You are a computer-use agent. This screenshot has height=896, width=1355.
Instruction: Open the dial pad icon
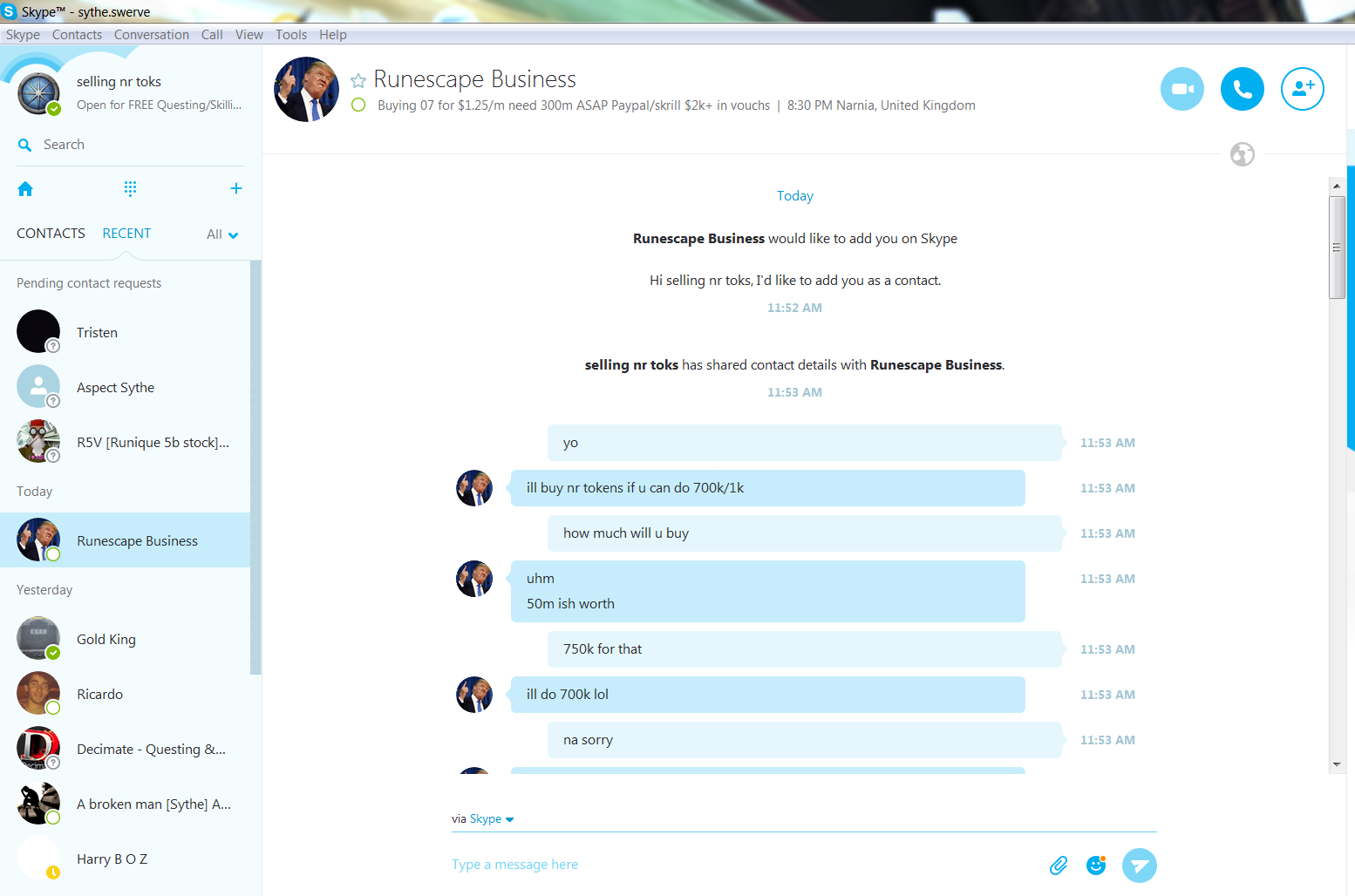click(130, 188)
